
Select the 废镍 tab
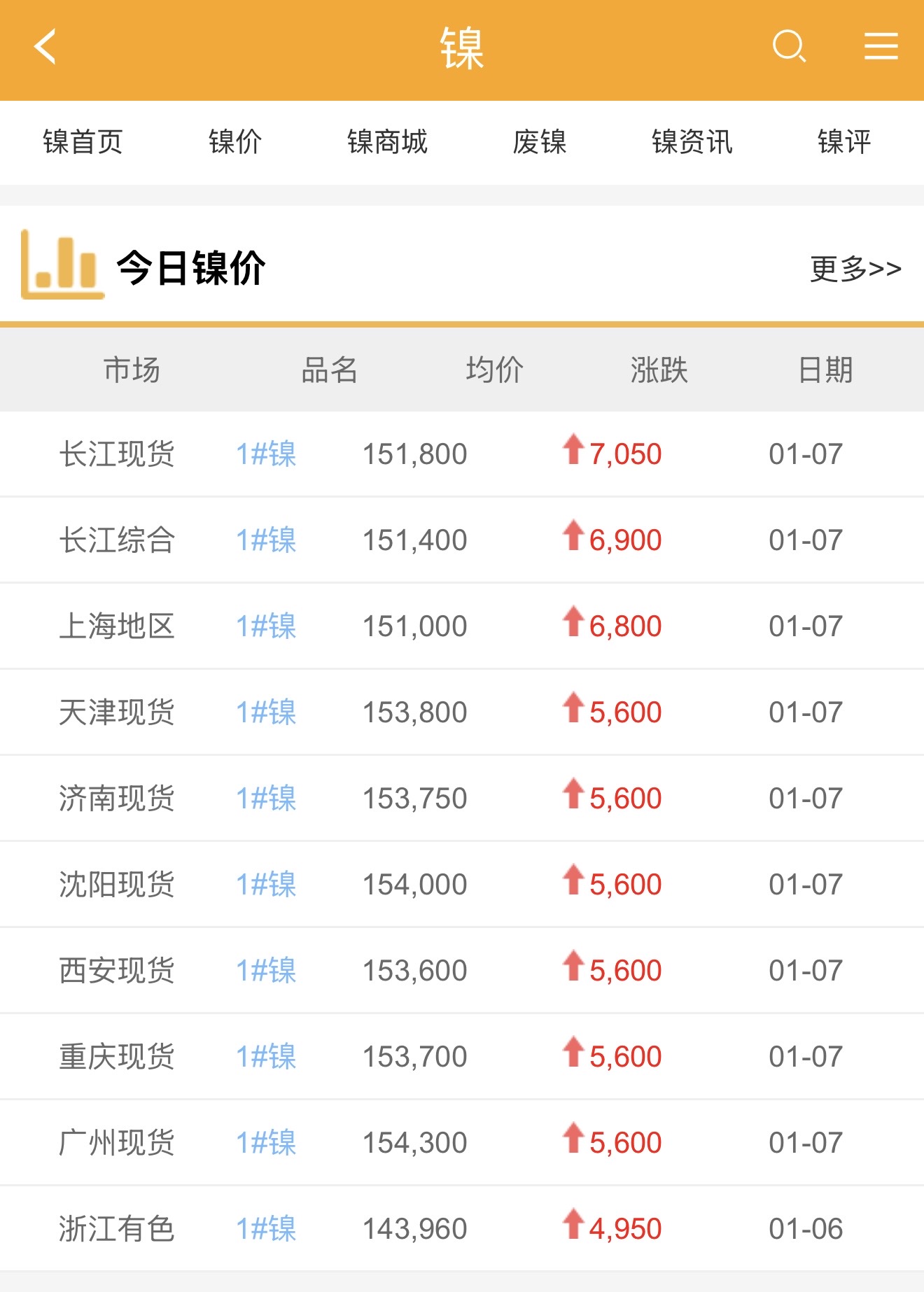tap(539, 142)
